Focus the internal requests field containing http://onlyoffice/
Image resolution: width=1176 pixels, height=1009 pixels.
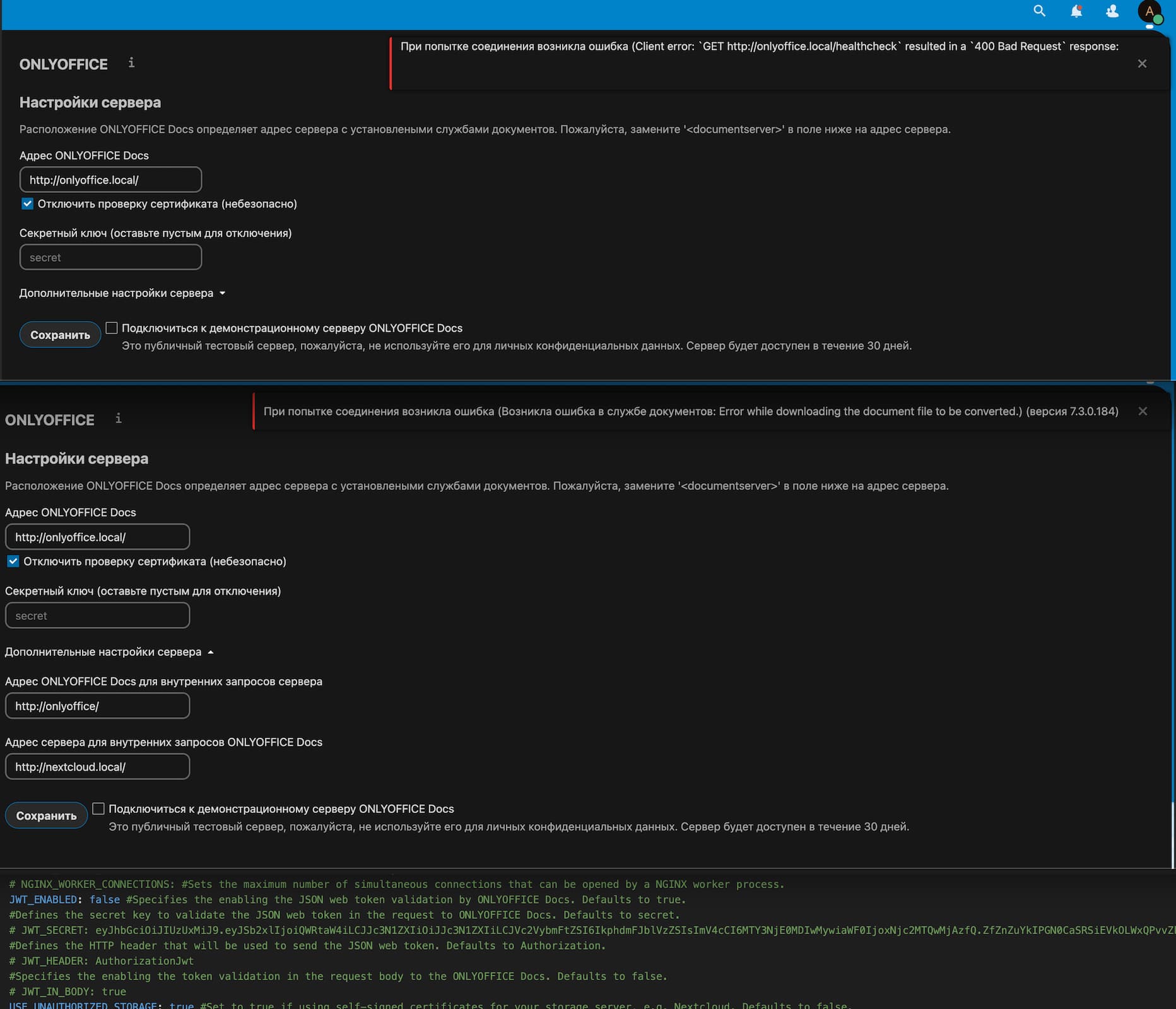(x=97, y=706)
